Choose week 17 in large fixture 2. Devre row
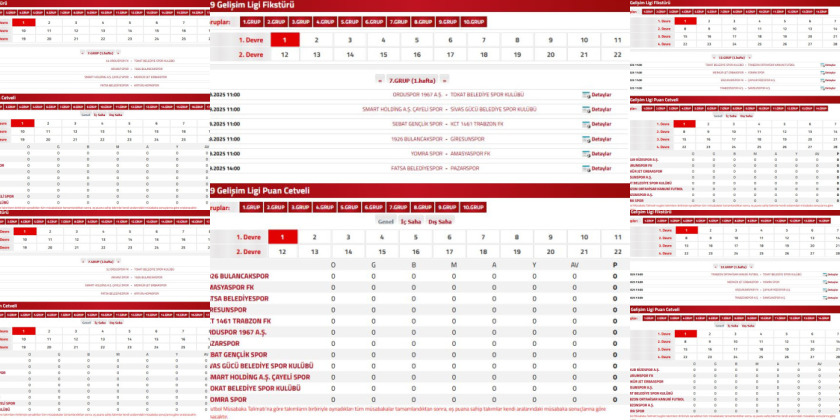 450,55
